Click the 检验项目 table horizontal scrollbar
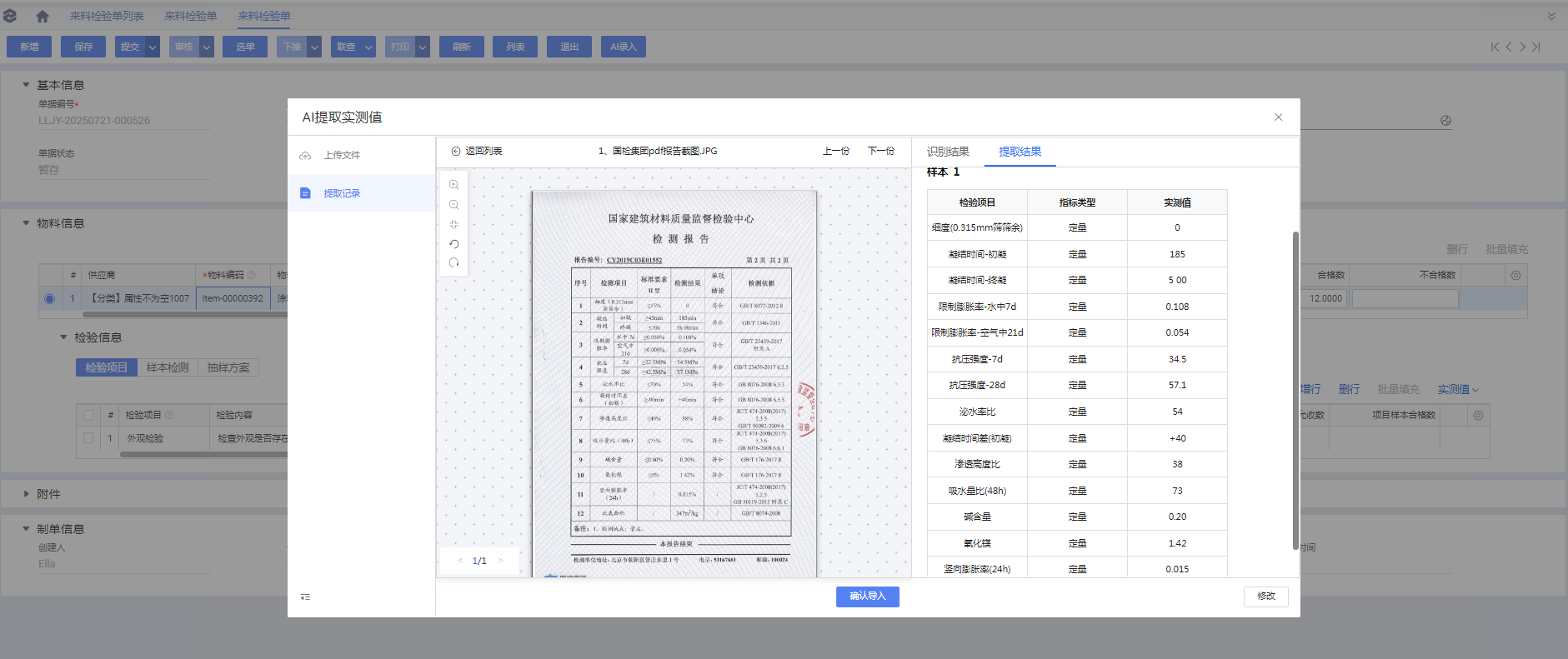 [204, 454]
